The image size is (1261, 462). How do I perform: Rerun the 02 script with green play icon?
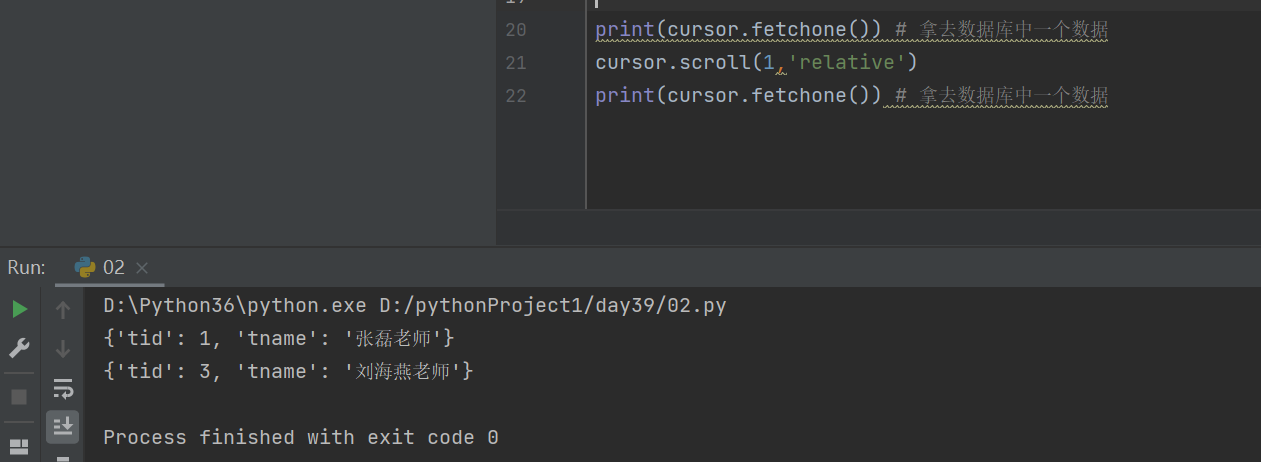(x=19, y=309)
